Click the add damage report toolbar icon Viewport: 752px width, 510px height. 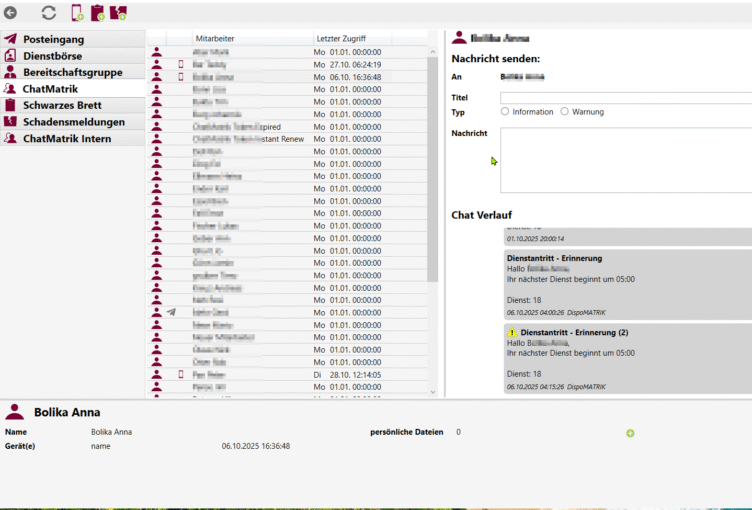(x=118, y=13)
